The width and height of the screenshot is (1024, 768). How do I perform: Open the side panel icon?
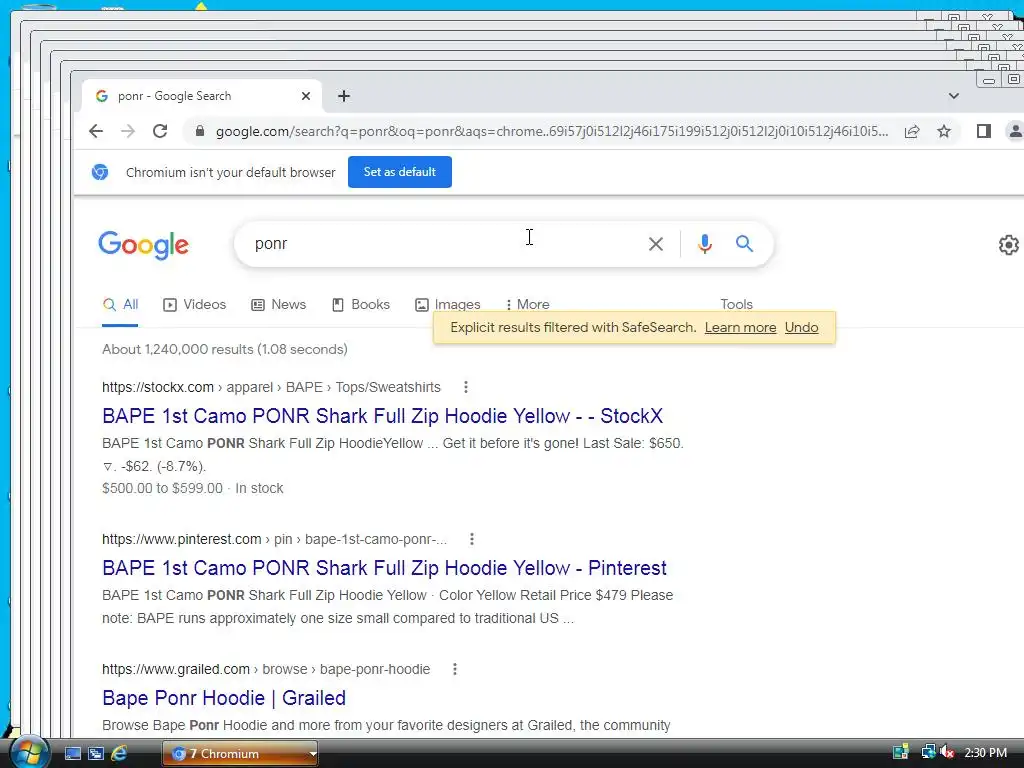(x=984, y=131)
